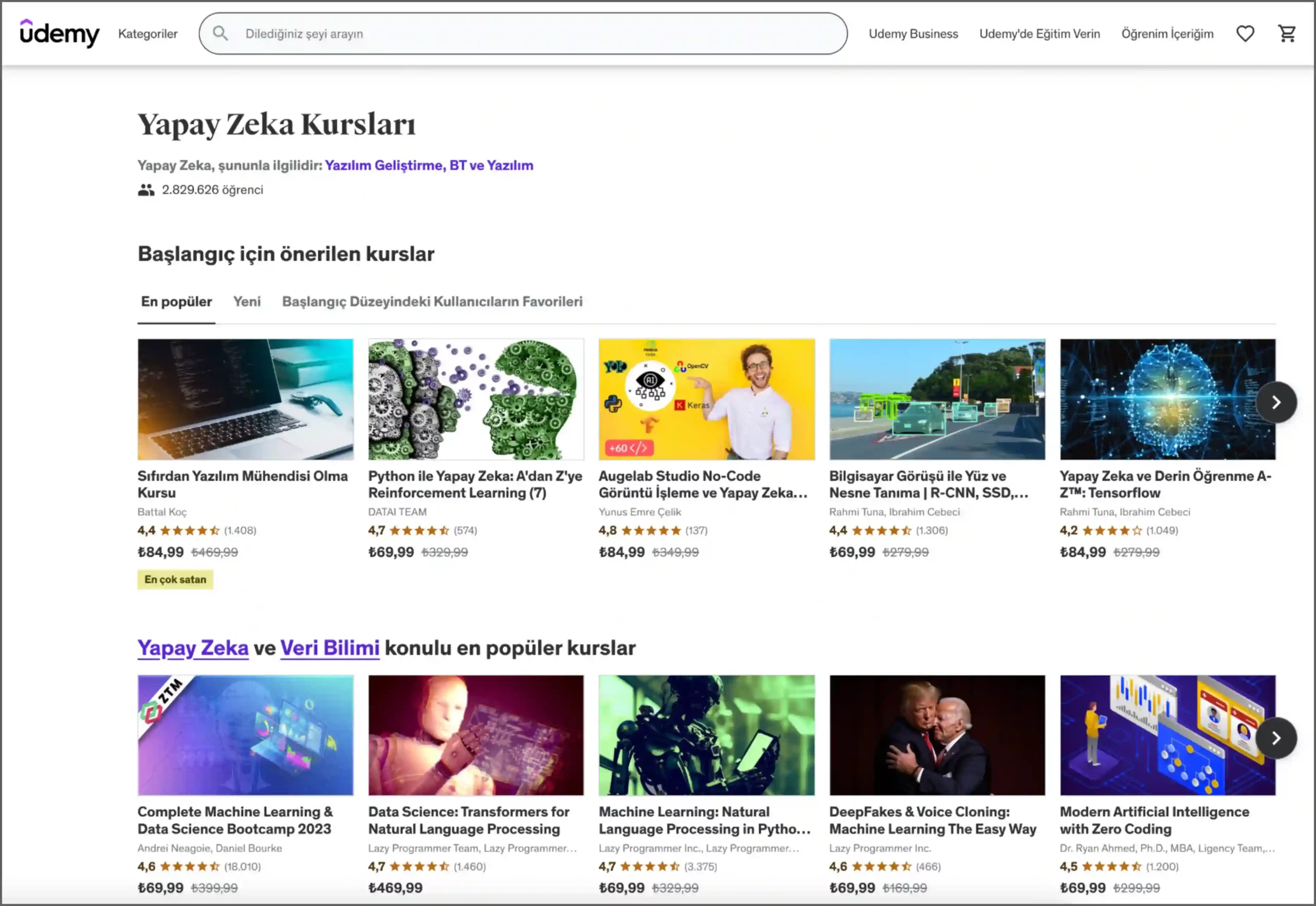Click Augelab Studio No-Code course title

pyautogui.click(x=703, y=484)
